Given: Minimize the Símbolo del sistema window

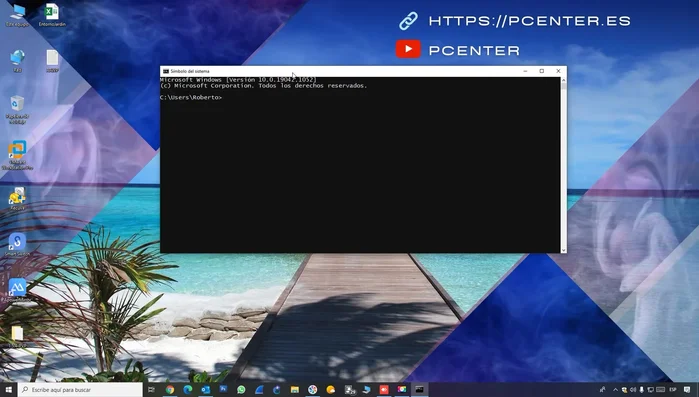Looking at the screenshot, I should (x=525, y=71).
